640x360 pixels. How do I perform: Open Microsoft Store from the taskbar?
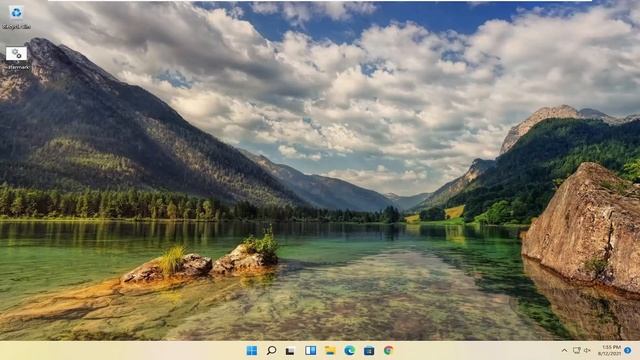point(369,351)
